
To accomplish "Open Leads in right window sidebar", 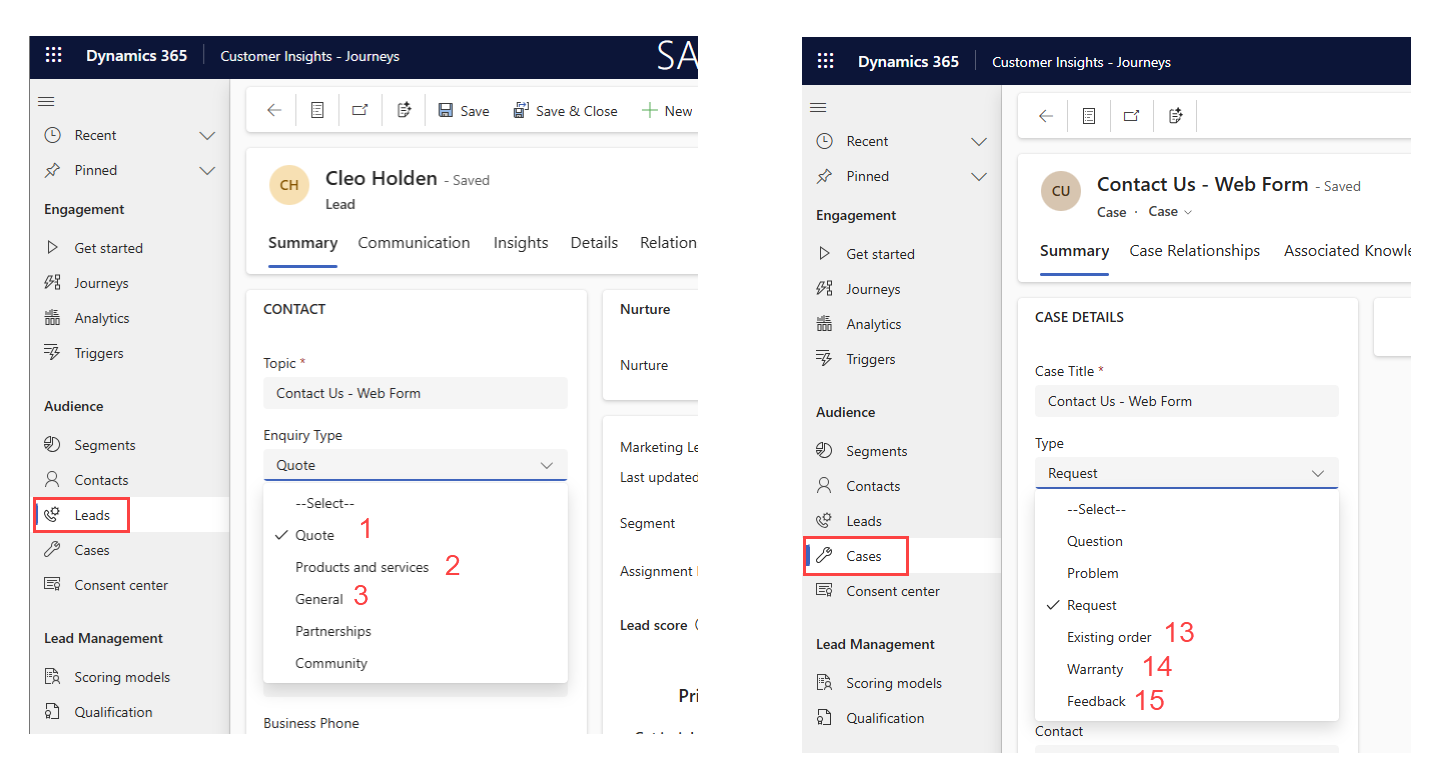I will 864,521.
